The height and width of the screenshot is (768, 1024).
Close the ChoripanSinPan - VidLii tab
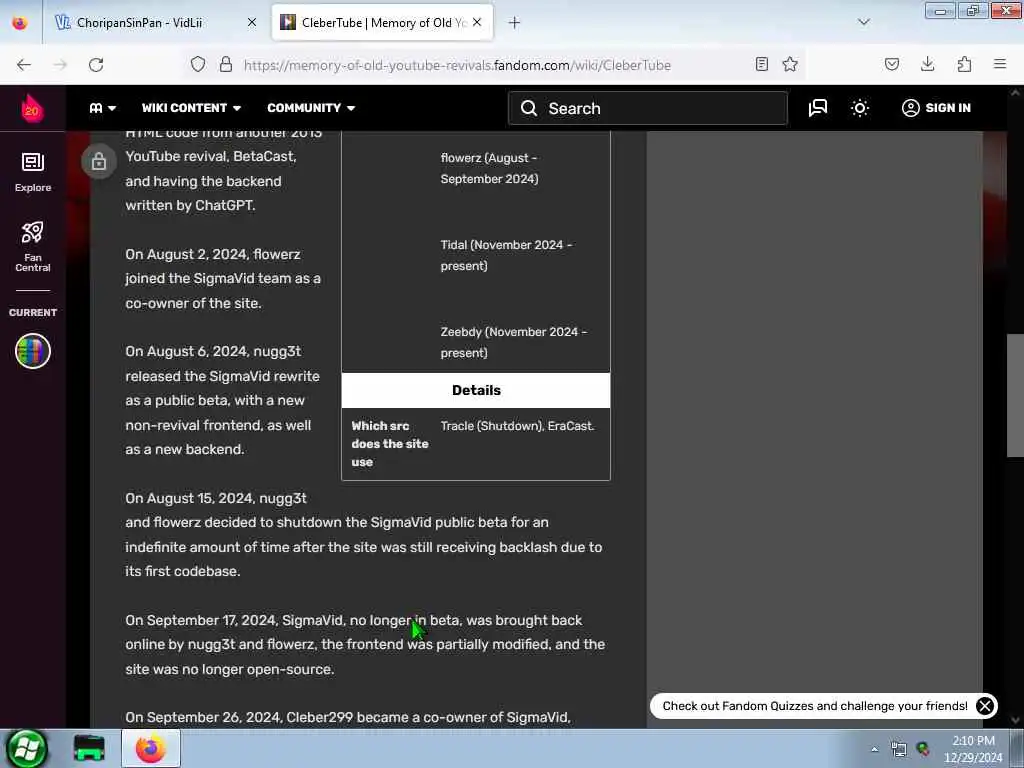click(x=252, y=22)
